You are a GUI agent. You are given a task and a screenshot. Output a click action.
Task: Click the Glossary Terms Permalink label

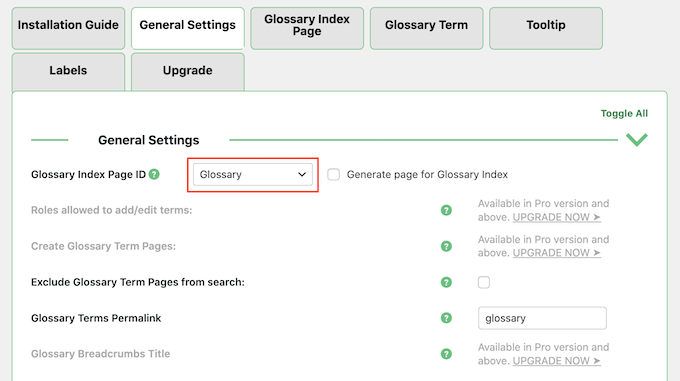click(x=96, y=318)
